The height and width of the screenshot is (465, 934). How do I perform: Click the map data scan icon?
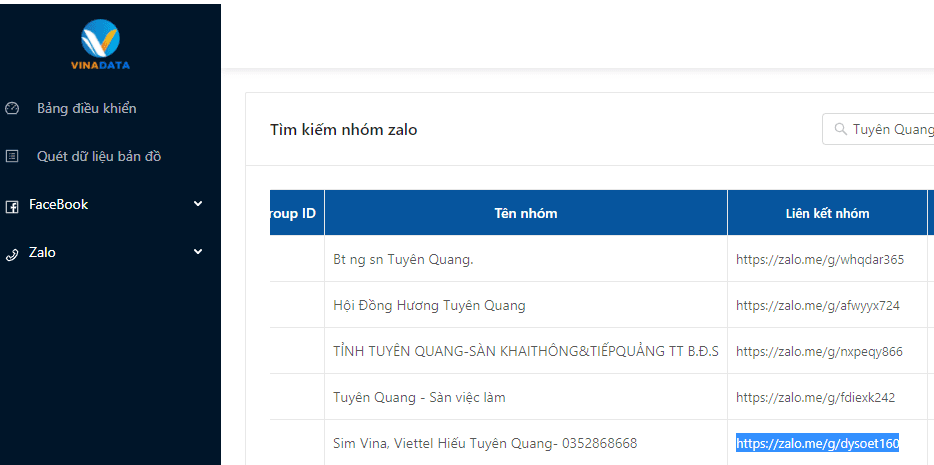click(x=12, y=156)
